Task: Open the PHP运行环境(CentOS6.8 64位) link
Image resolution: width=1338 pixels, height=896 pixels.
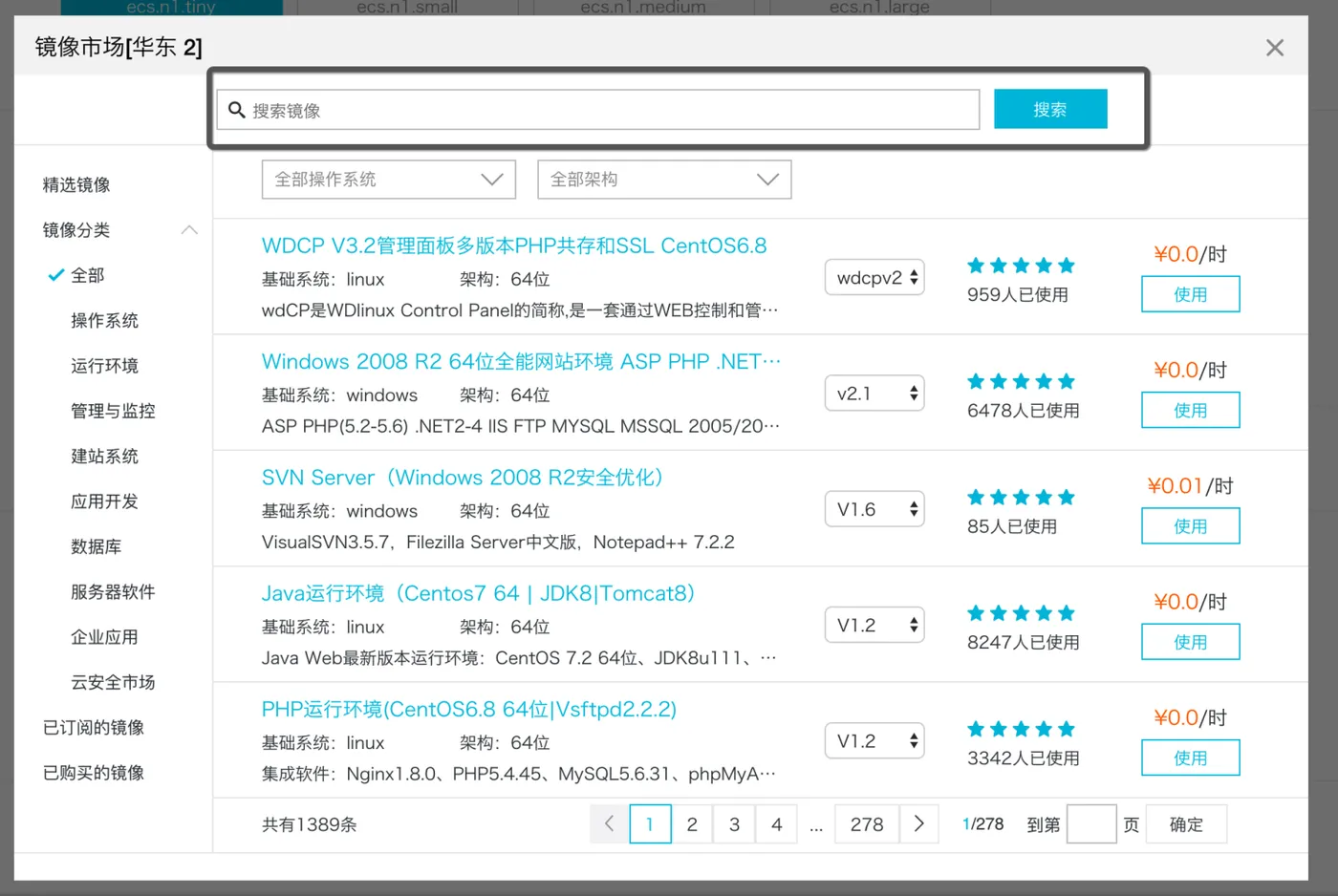Action: (469, 709)
